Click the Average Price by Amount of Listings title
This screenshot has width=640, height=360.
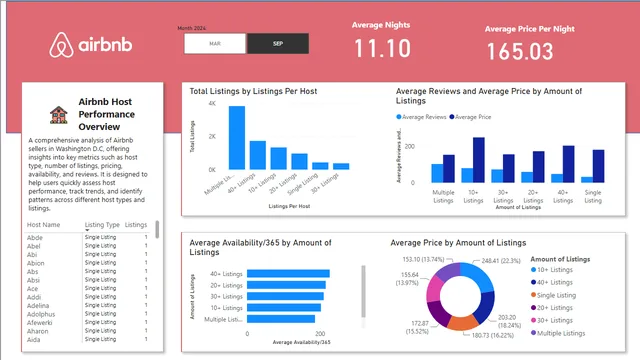click(x=458, y=243)
